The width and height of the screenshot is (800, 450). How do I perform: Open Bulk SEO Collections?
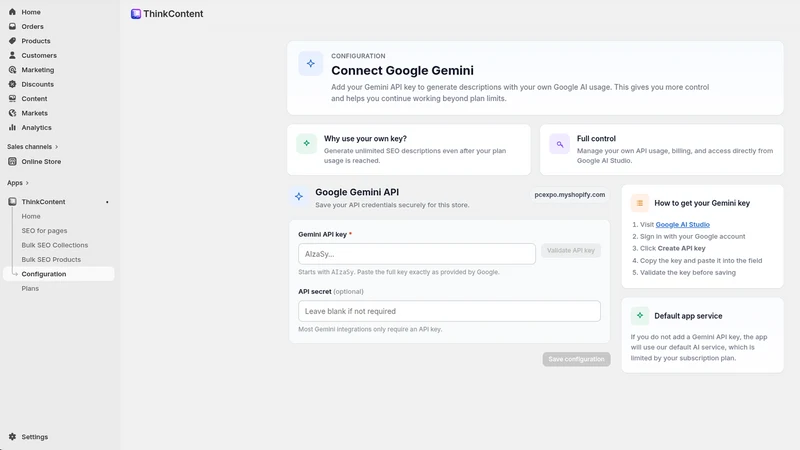click(55, 245)
